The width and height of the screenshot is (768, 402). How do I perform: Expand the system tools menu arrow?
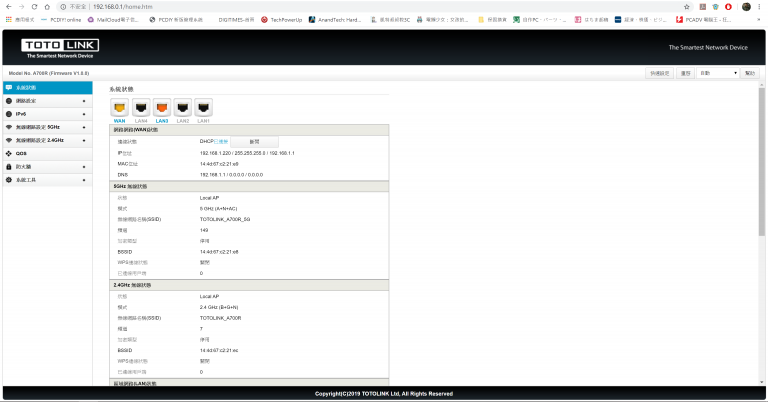[84, 180]
